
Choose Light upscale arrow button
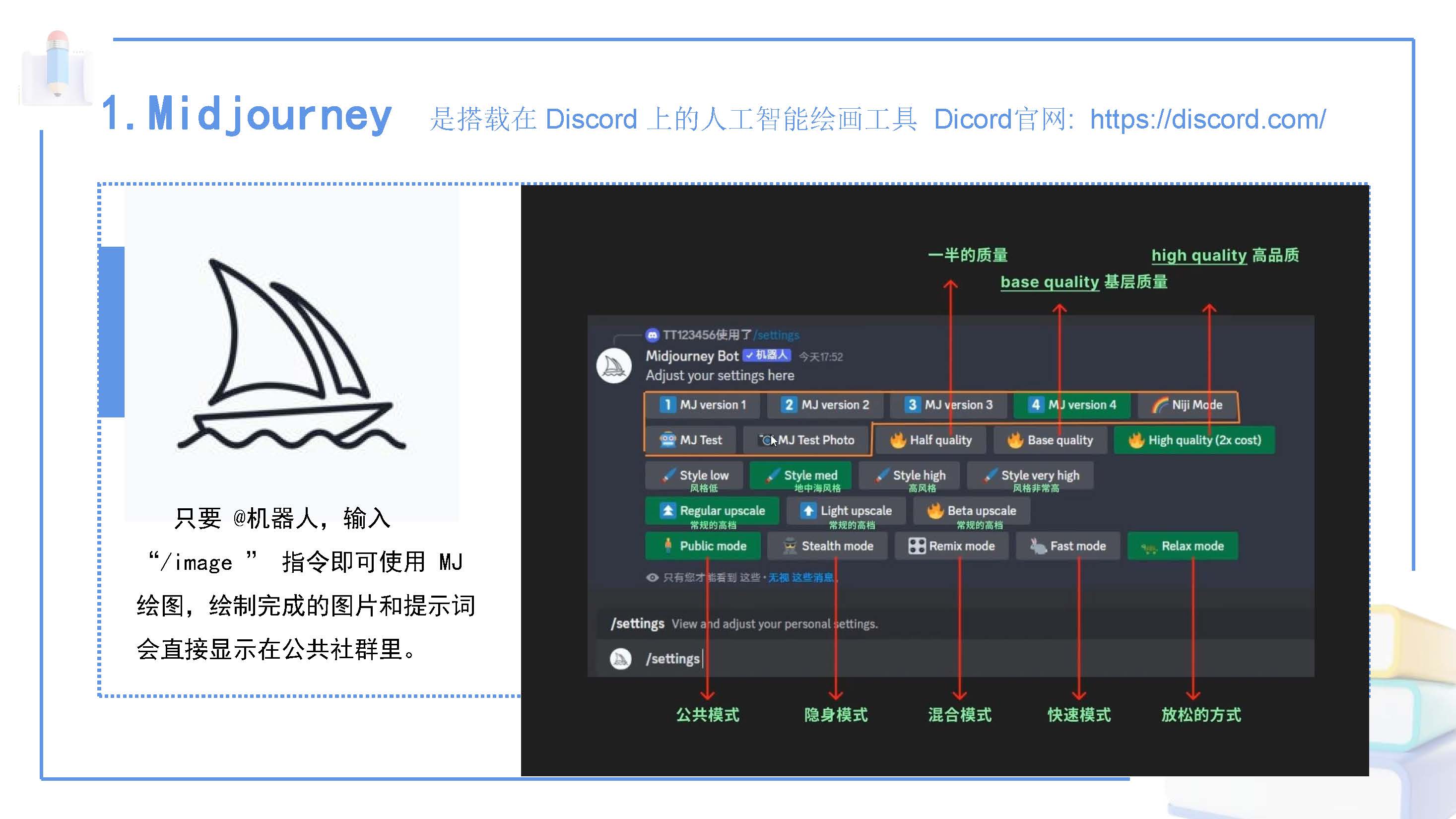[x=846, y=510]
